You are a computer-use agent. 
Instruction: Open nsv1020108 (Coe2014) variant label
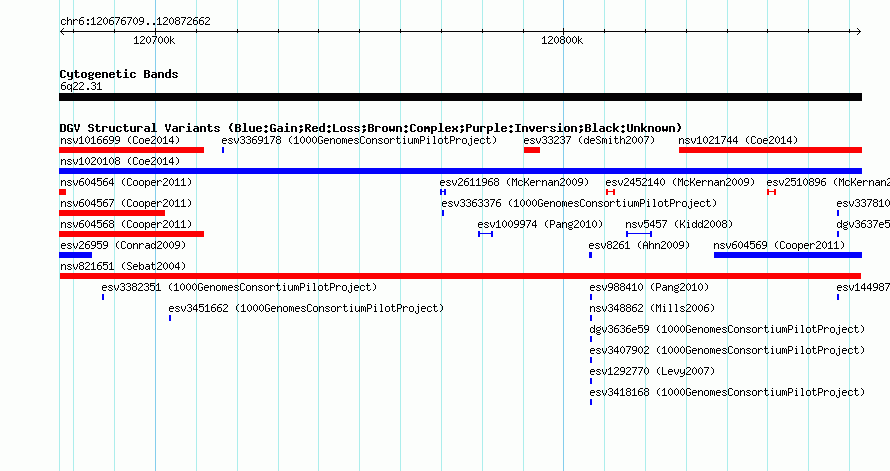click(120, 161)
